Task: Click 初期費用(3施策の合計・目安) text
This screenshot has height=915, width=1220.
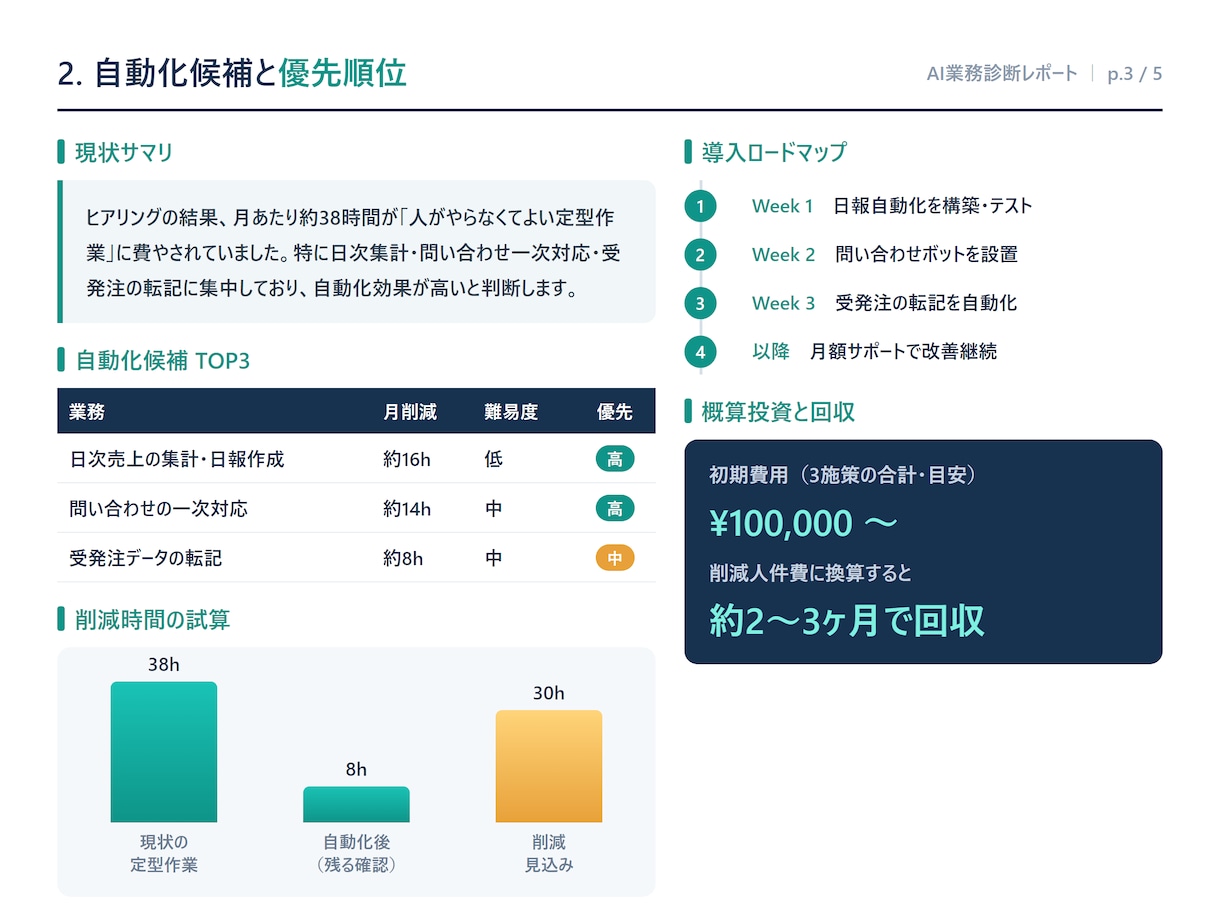Action: [x=843, y=476]
